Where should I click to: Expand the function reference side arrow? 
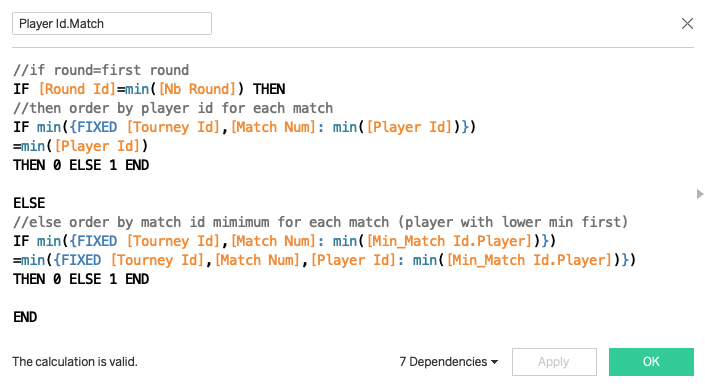pos(700,194)
